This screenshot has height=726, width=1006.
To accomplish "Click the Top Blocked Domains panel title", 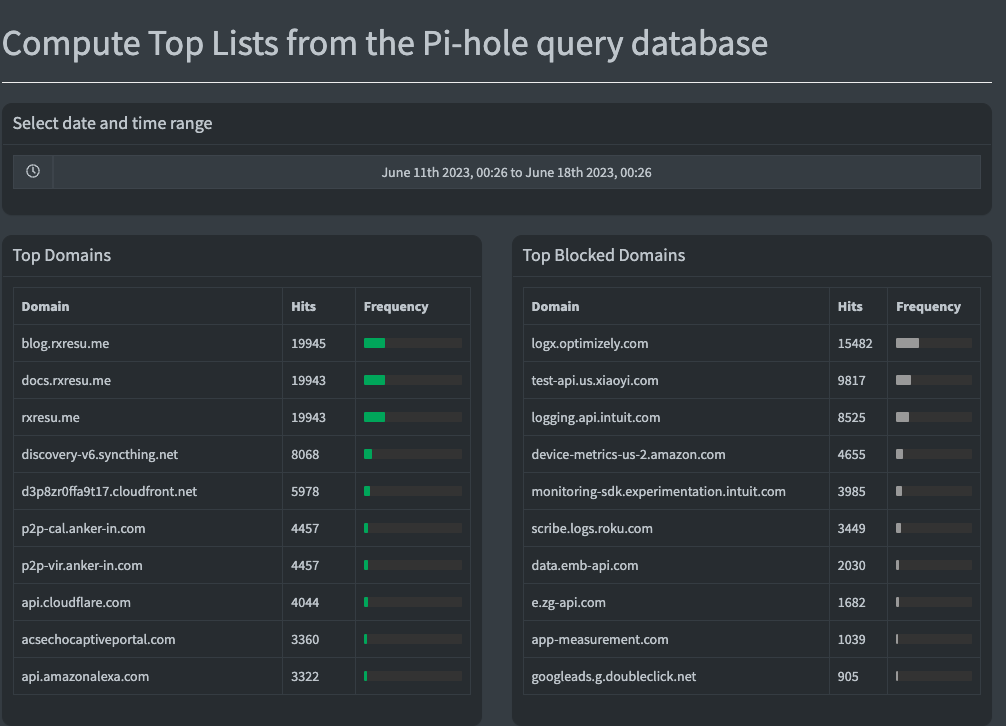I will (603, 255).
